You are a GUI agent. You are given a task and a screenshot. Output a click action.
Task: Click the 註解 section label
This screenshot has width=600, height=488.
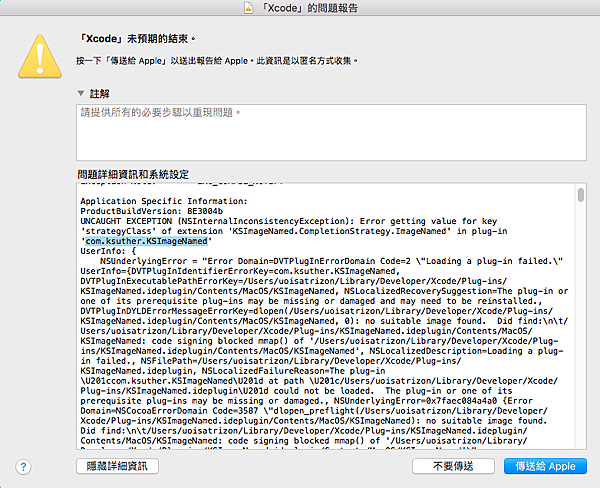[x=99, y=94]
